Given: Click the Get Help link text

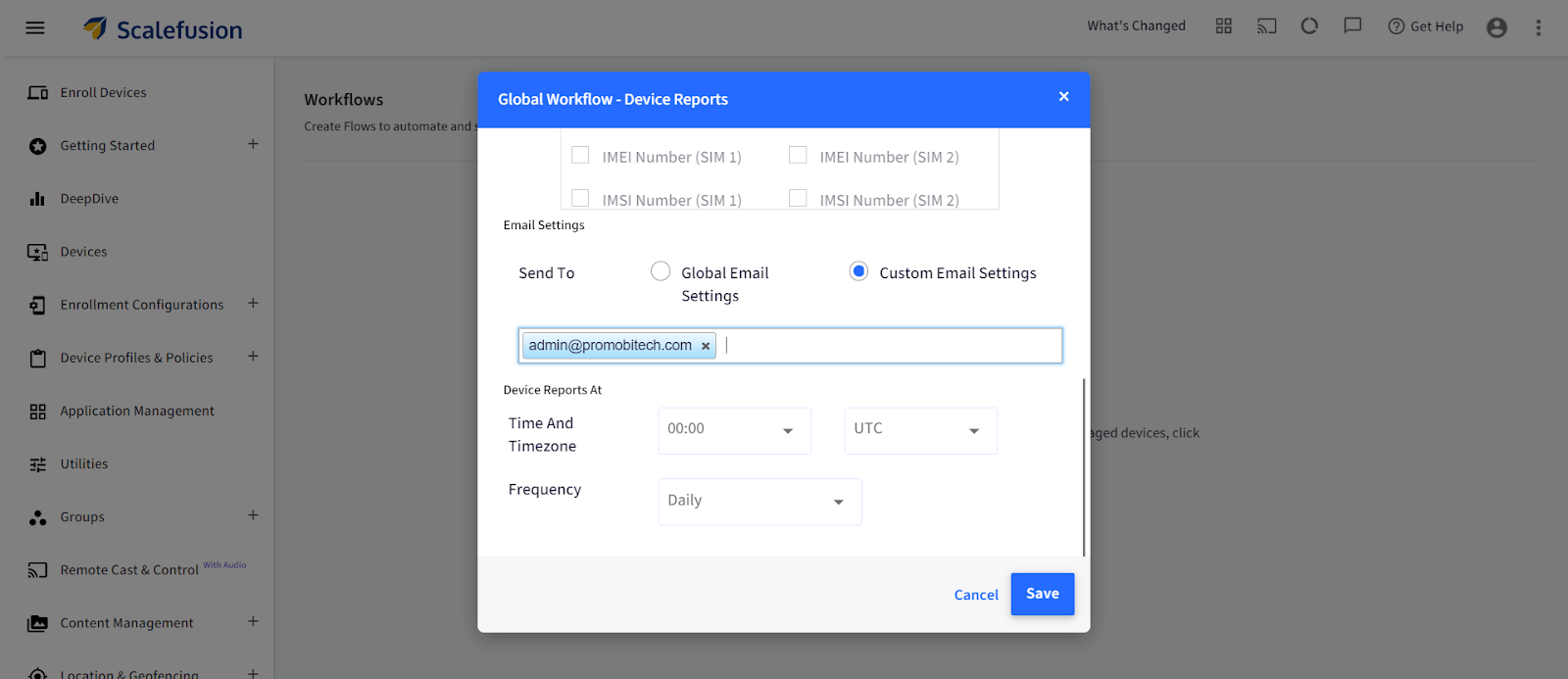Looking at the screenshot, I should 1437,26.
